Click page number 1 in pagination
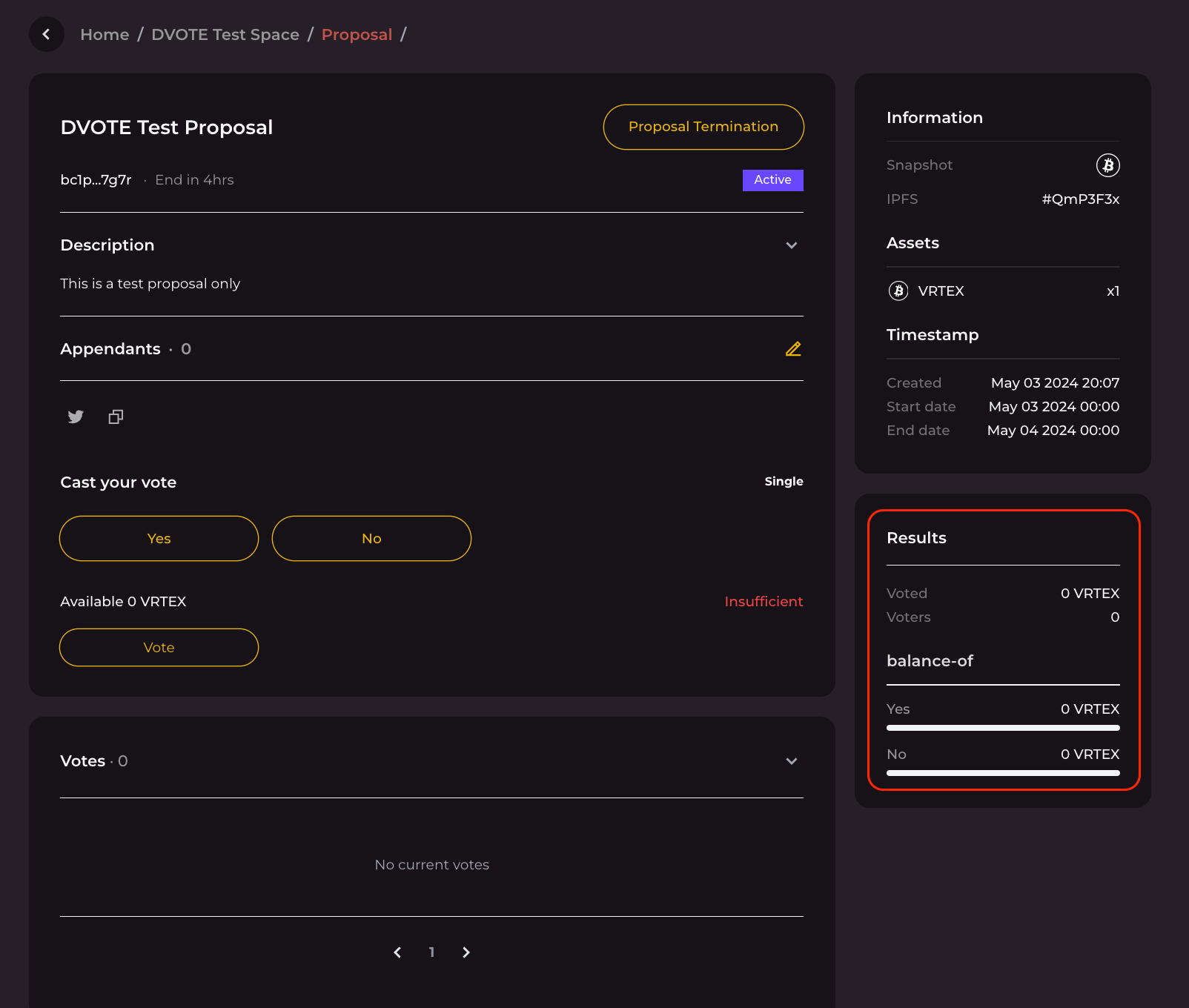 [431, 952]
